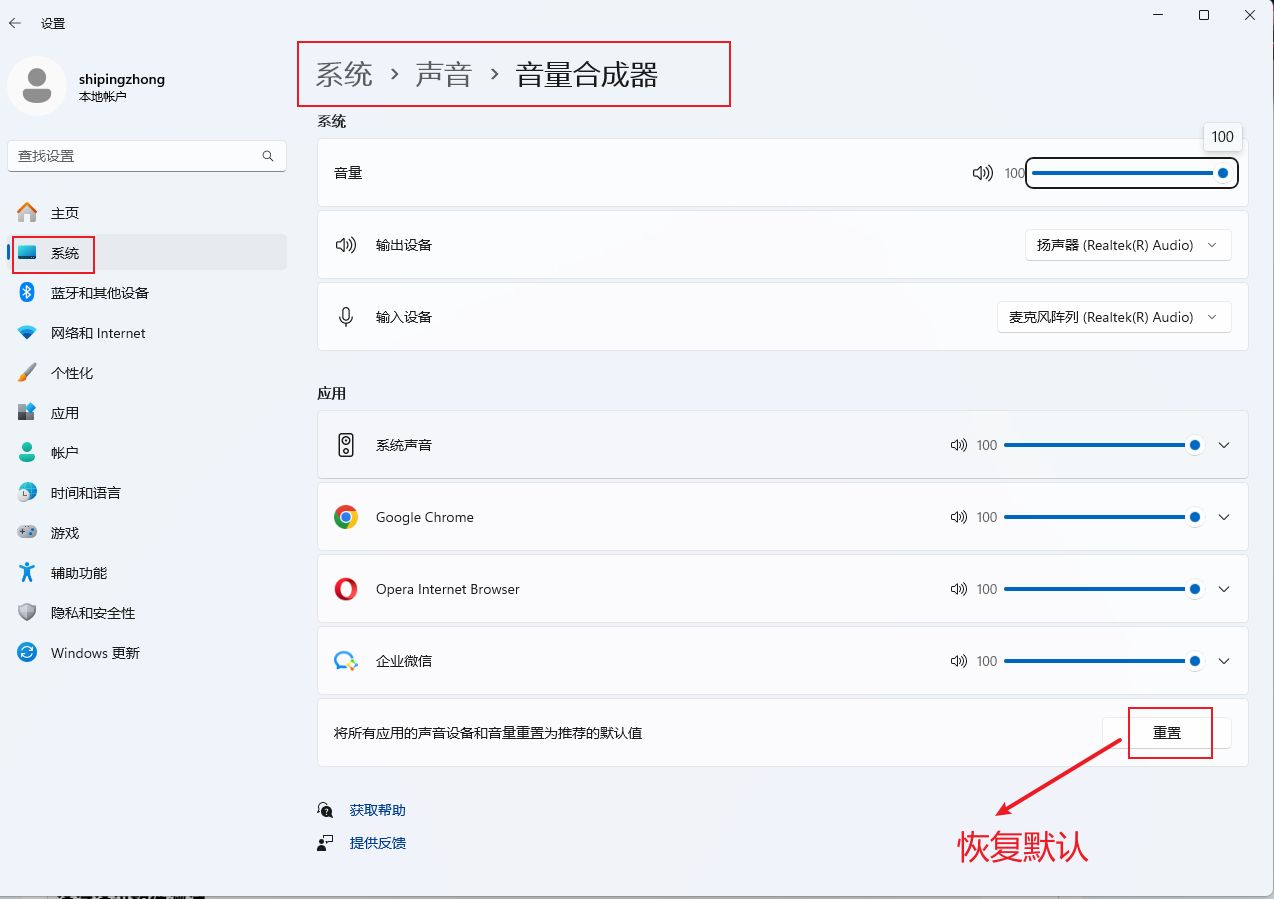Mute 系统声音 app speaker icon
1274x899 pixels.
[959, 445]
